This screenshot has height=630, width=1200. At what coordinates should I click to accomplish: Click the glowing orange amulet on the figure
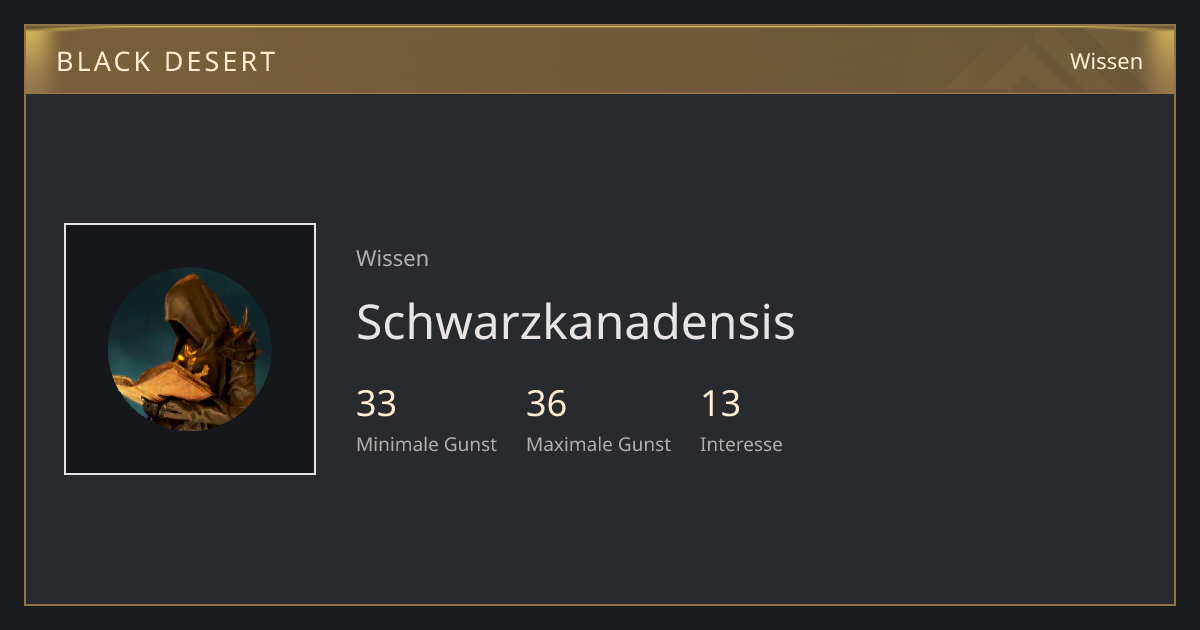tap(184, 356)
